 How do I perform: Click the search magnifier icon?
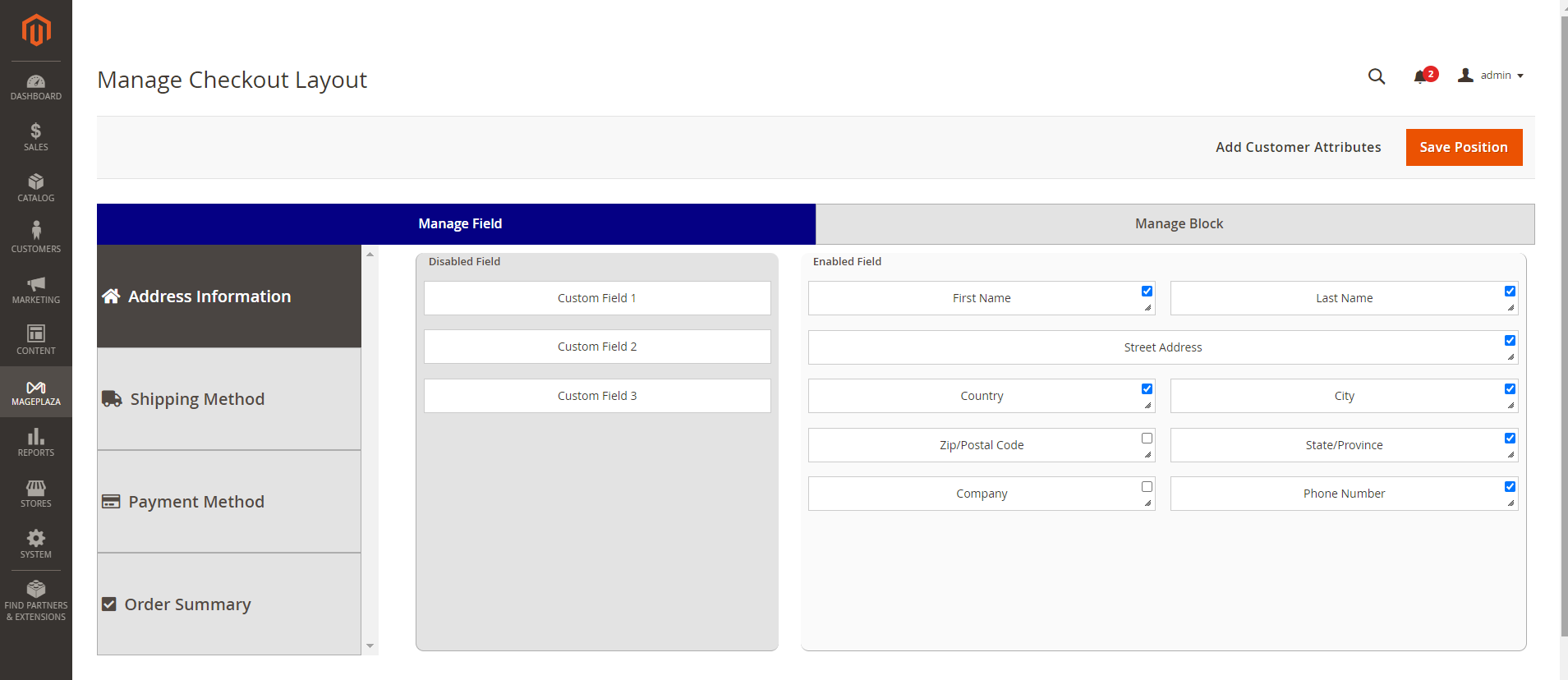tap(1377, 76)
